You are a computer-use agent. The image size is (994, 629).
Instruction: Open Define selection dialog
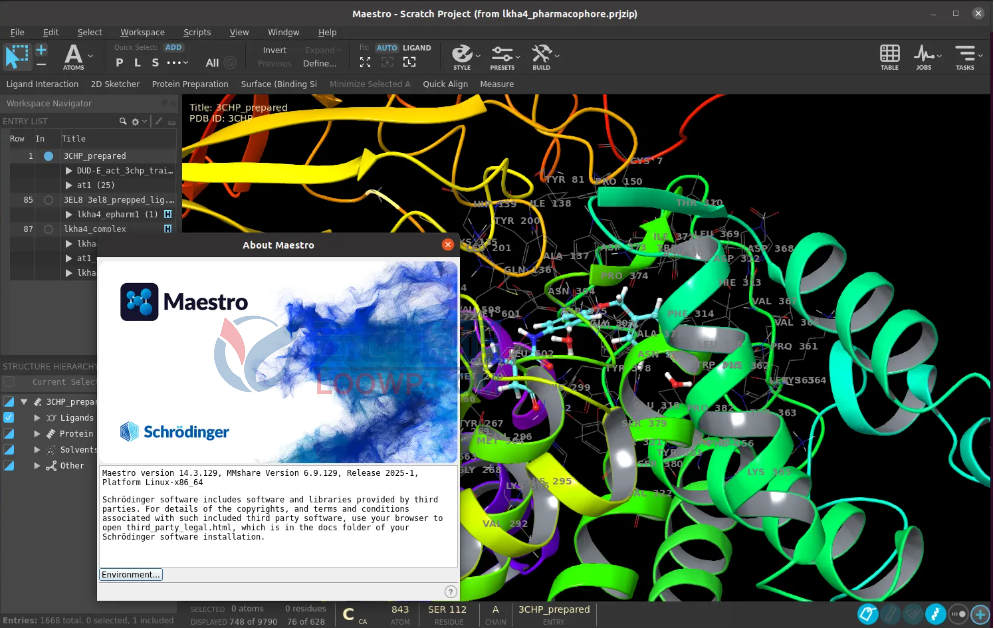pyautogui.click(x=320, y=63)
